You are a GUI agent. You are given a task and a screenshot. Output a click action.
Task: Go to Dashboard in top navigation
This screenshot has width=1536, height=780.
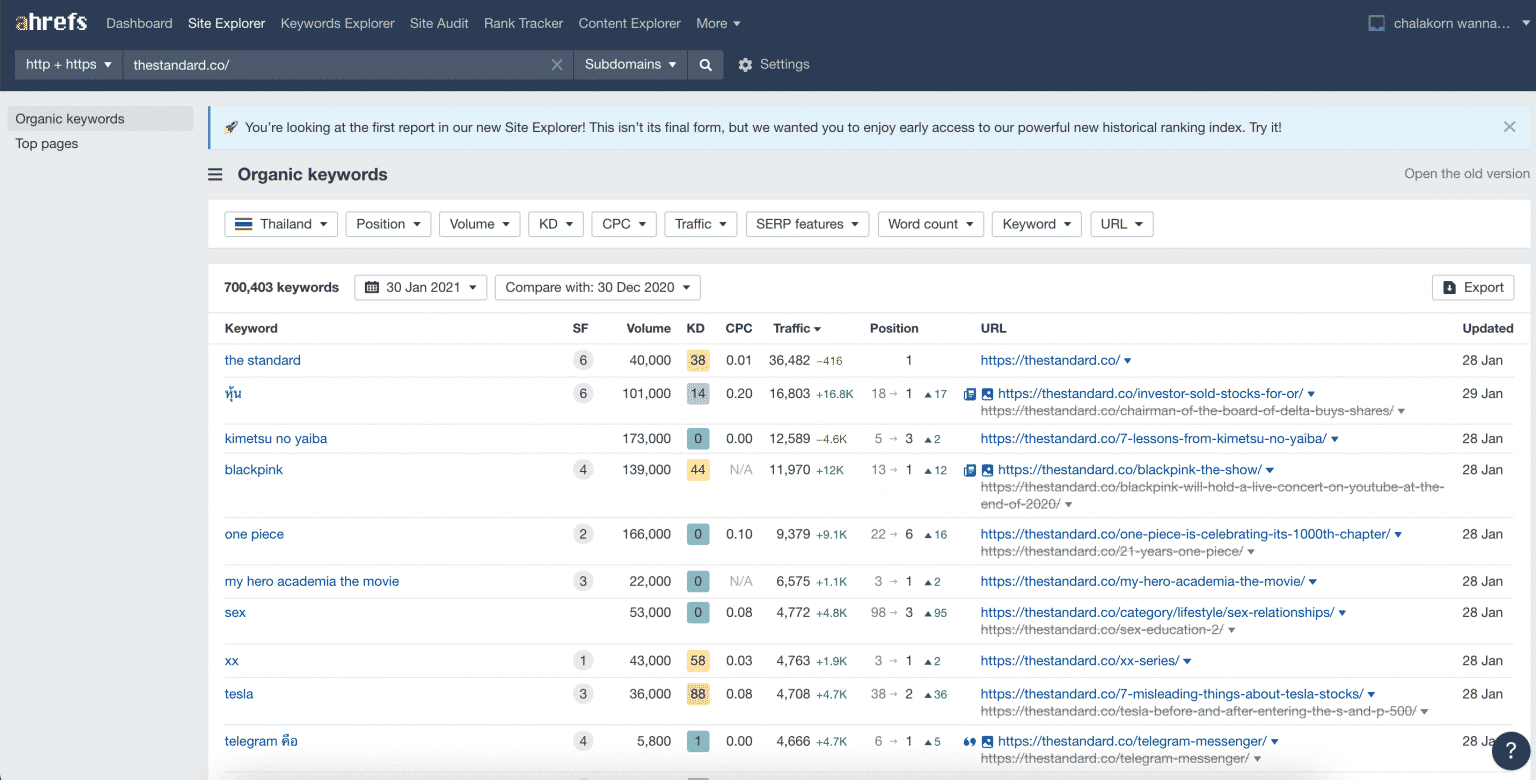[139, 23]
